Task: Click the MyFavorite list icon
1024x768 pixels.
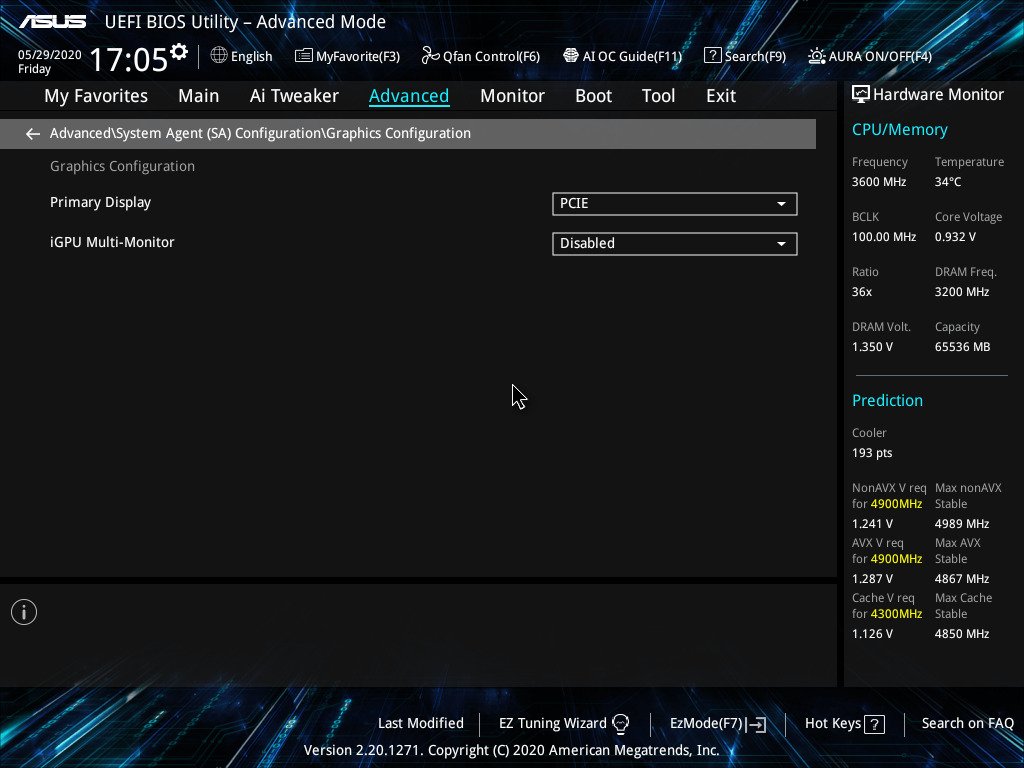Action: coord(304,56)
